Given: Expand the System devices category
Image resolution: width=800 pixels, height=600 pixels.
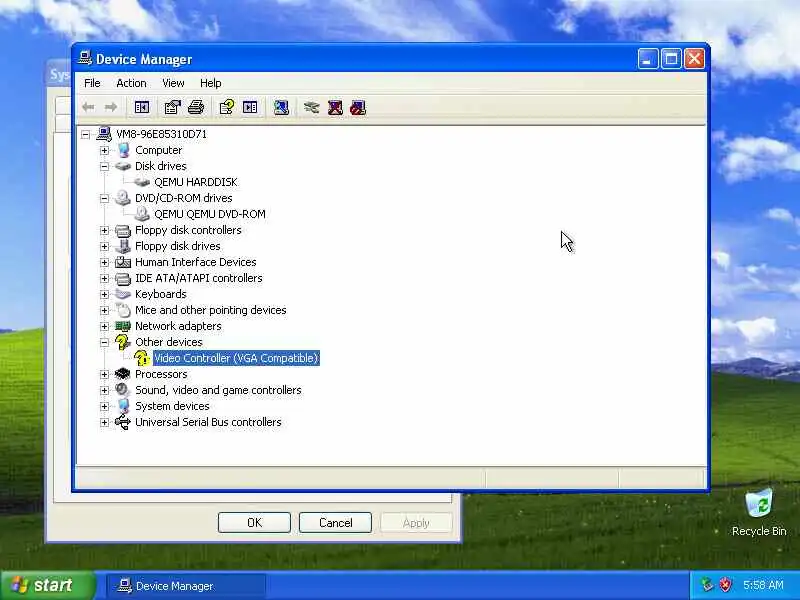Looking at the screenshot, I should click(x=105, y=407).
